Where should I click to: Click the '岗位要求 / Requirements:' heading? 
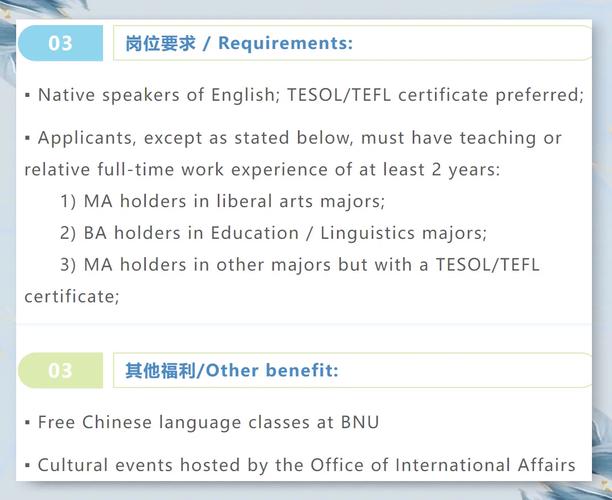[x=239, y=43]
